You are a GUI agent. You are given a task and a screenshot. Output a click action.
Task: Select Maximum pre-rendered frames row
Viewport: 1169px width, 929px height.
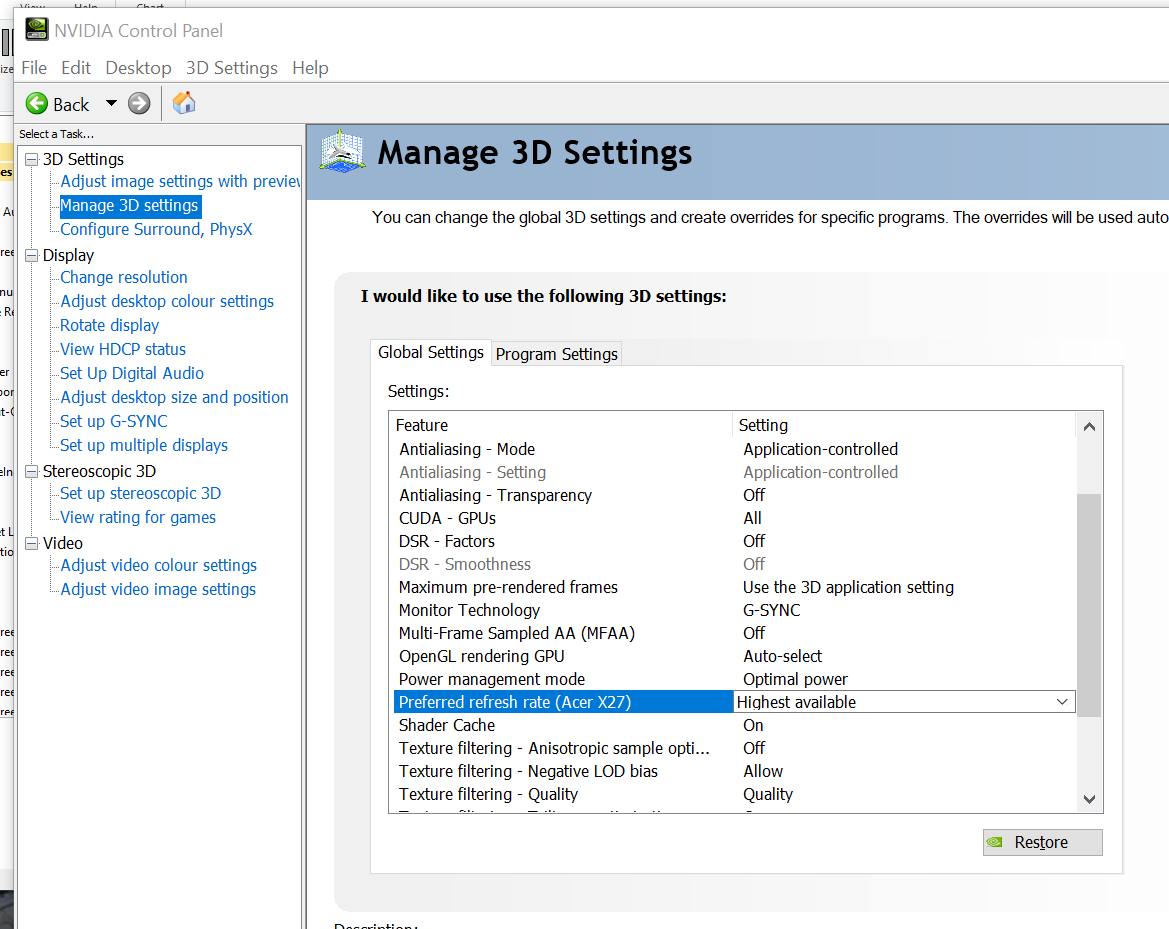tap(734, 588)
